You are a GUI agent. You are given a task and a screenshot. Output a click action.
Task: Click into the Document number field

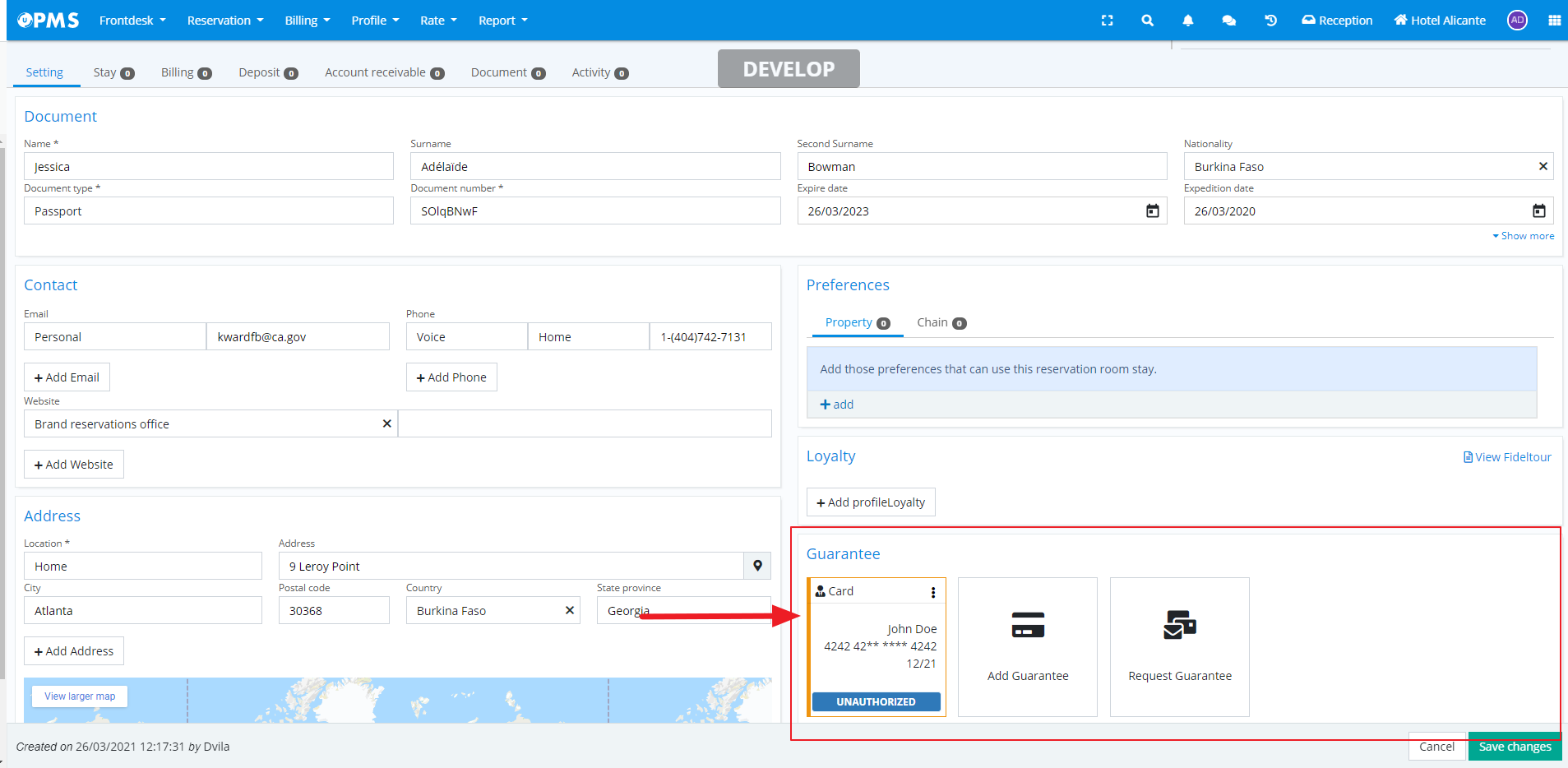tap(594, 211)
